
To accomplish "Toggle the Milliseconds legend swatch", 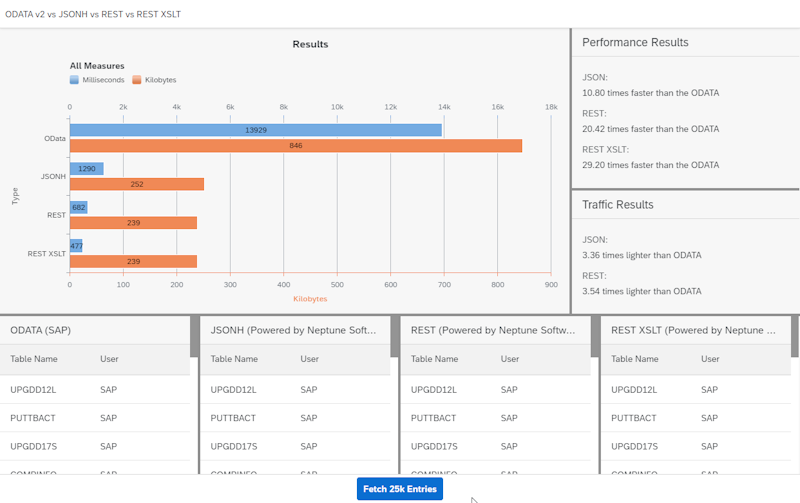I will point(74,80).
